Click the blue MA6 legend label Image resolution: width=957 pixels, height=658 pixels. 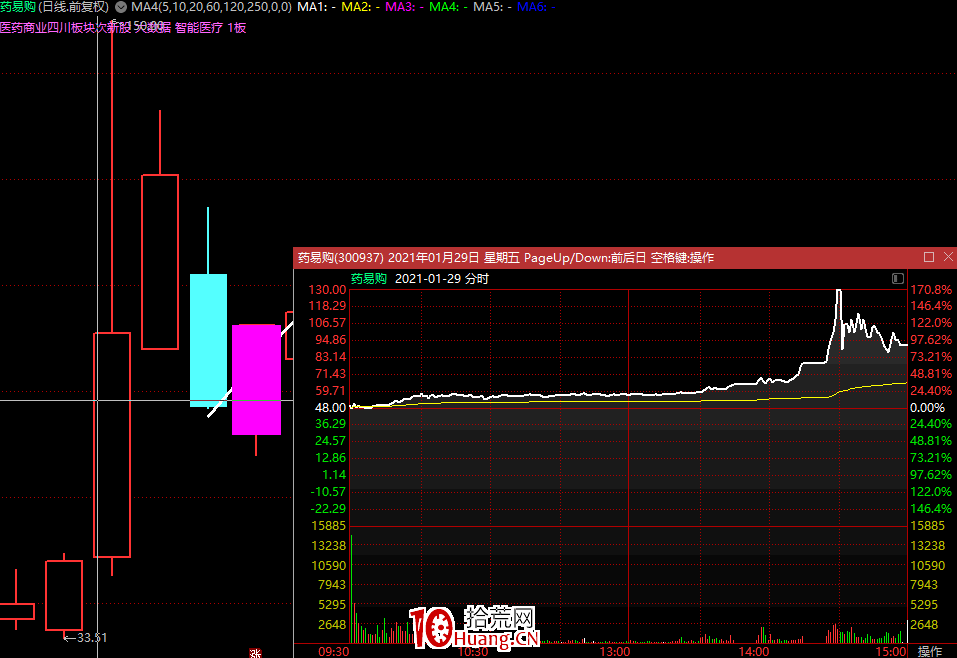tap(531, 7)
